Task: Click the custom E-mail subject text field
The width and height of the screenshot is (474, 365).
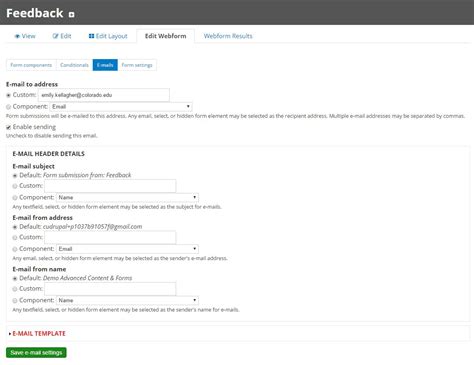Action: coord(110,186)
